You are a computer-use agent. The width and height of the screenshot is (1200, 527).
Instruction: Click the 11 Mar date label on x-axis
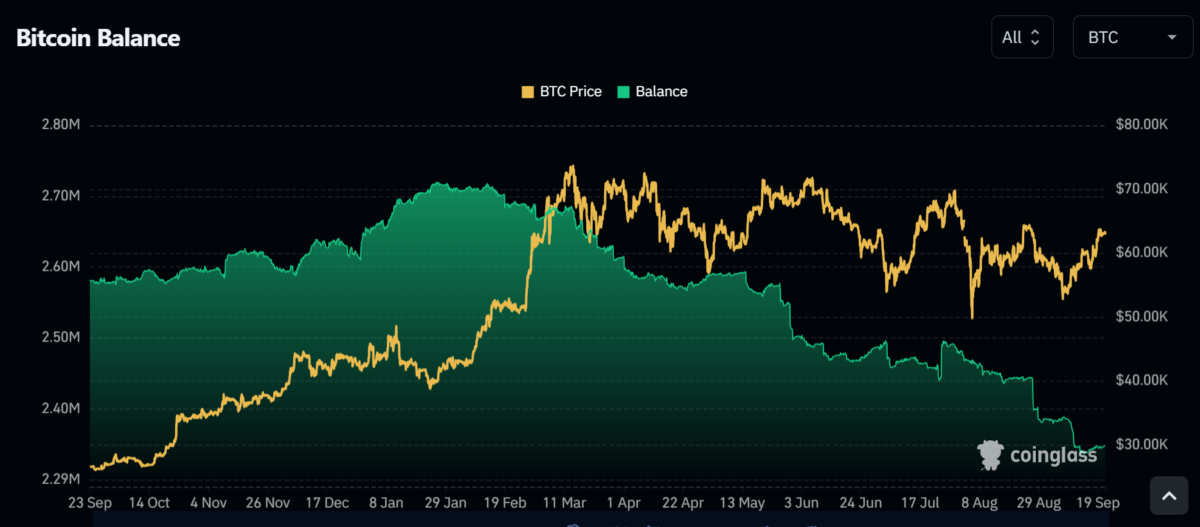[564, 503]
